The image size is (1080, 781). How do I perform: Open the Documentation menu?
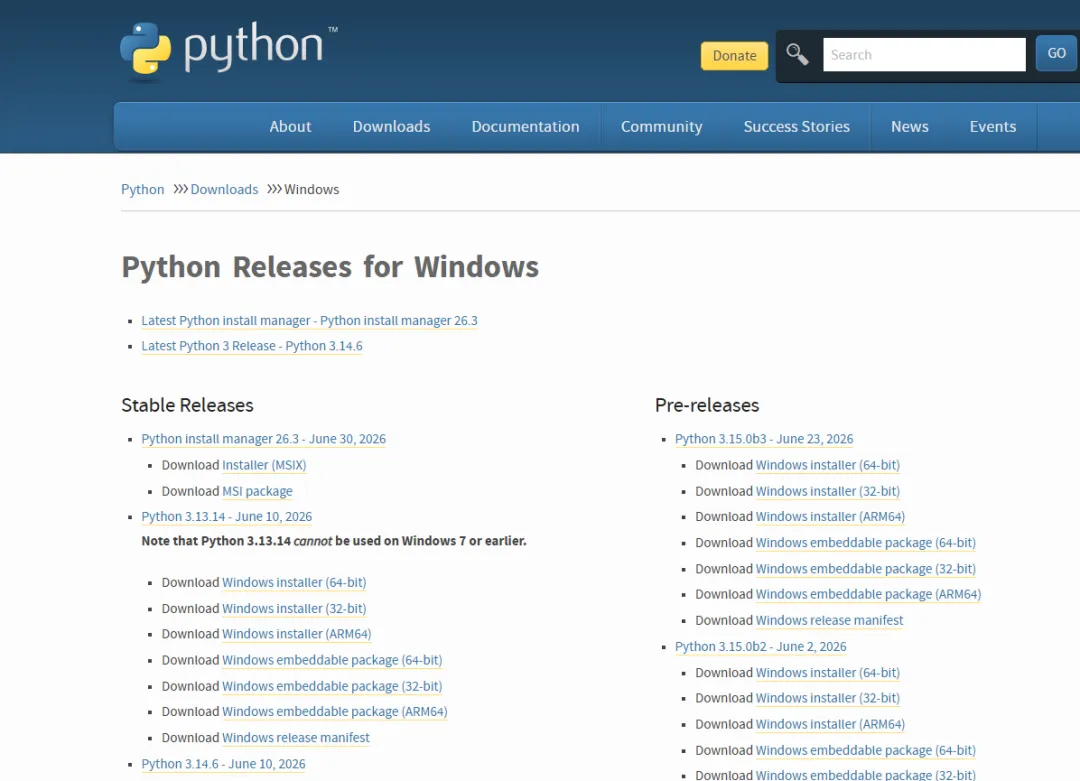click(x=526, y=127)
